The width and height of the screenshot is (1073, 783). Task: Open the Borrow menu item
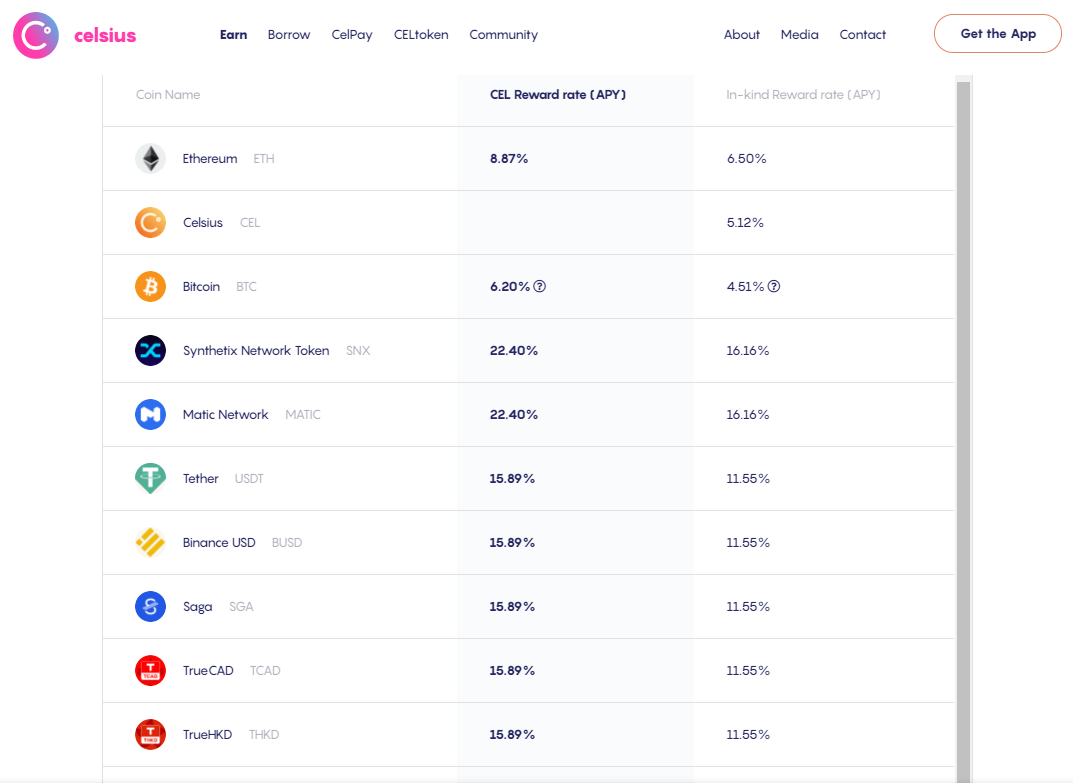(x=289, y=34)
